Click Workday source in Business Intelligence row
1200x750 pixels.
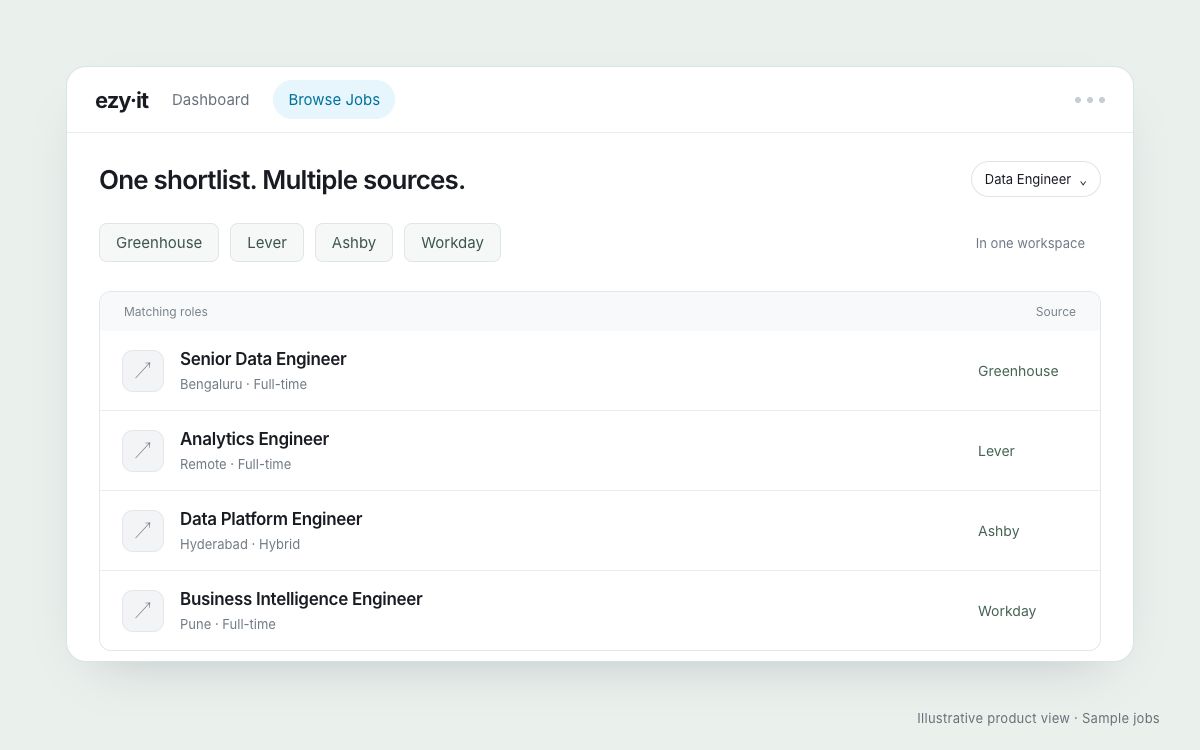coord(1007,611)
